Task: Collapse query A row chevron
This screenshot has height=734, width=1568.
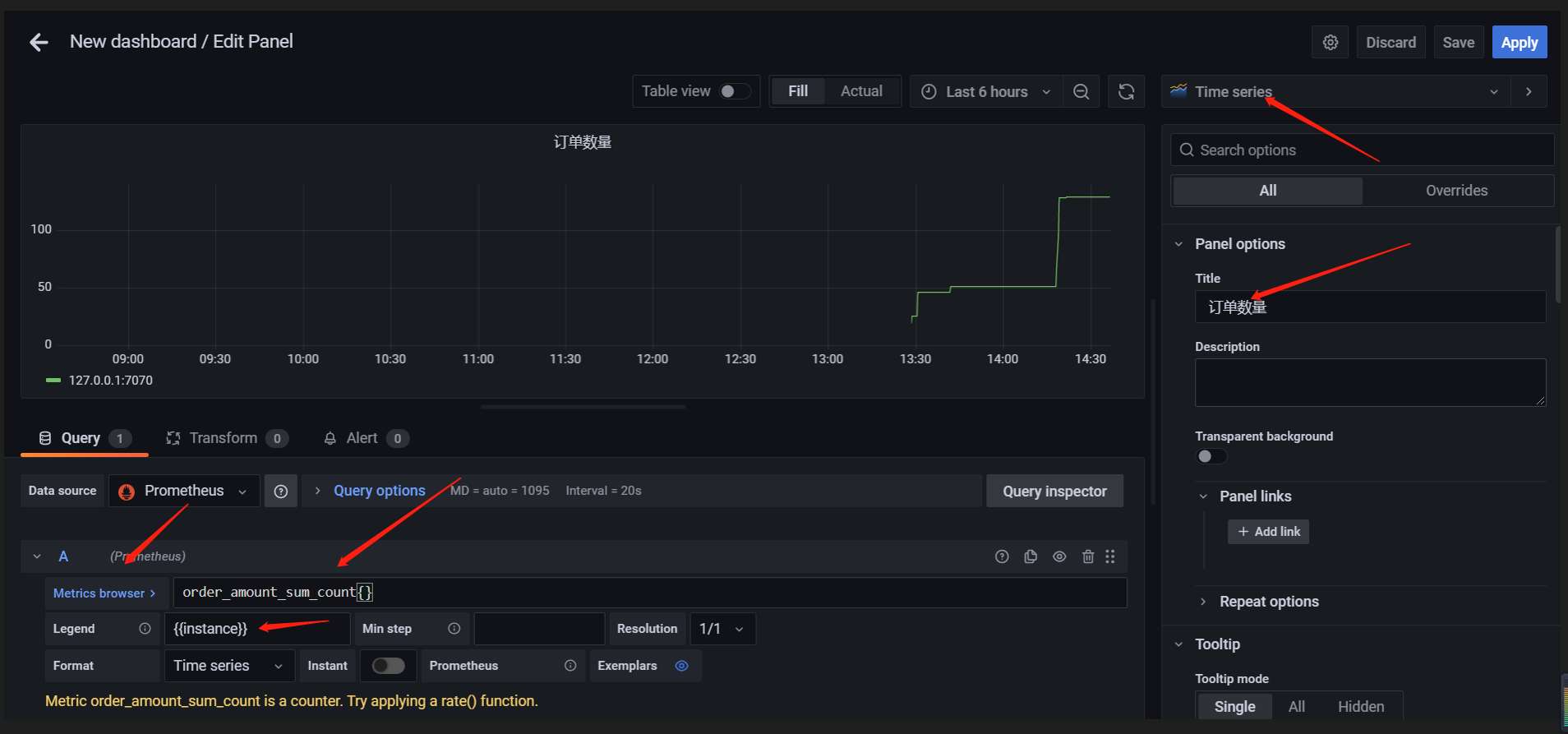Action: pos(37,556)
